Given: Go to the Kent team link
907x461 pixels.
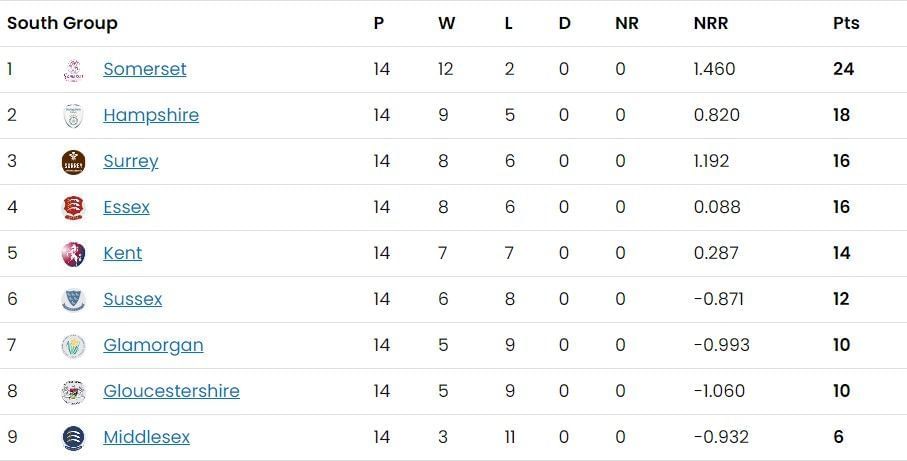Looking at the screenshot, I should click(x=123, y=253).
